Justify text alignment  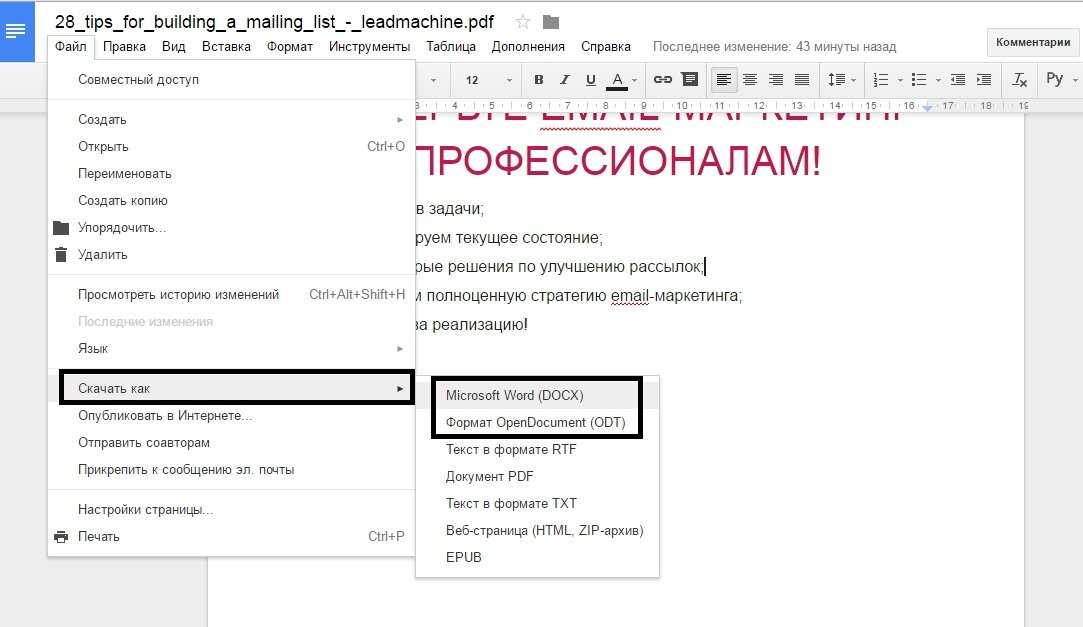tap(802, 79)
